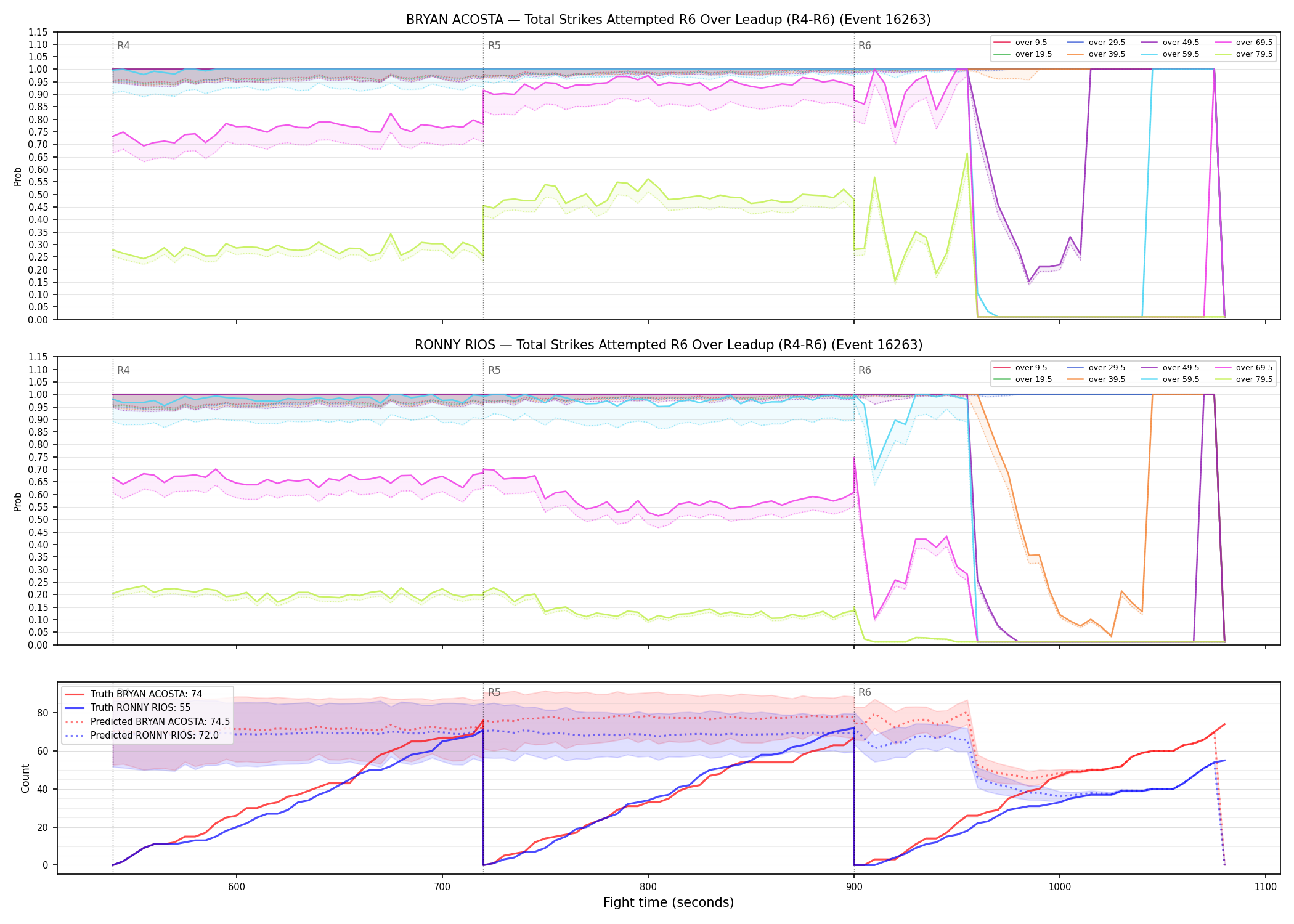Click the 800 tick on the time axis
The height and width of the screenshot is (924, 1294).
point(648,886)
